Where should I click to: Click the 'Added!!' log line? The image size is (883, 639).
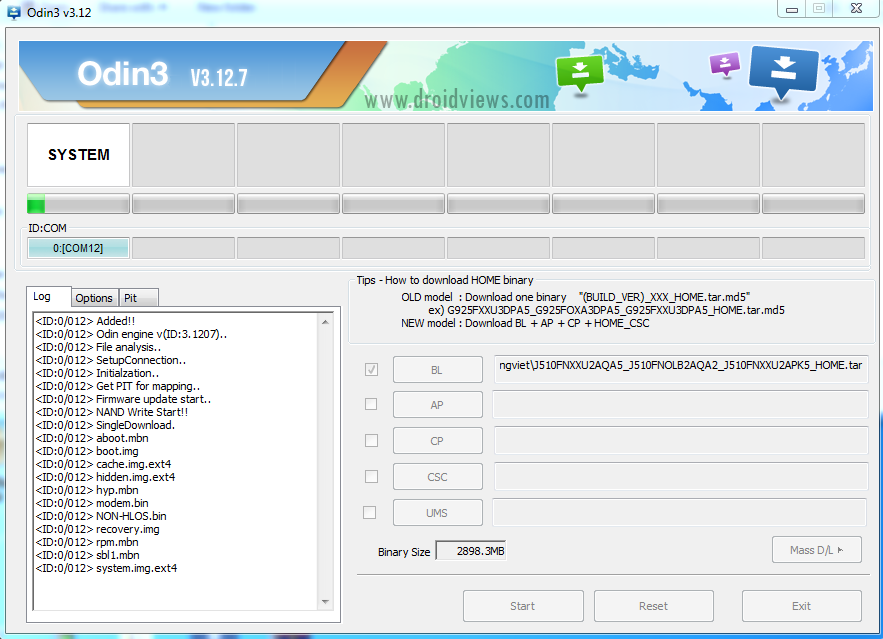click(86, 321)
